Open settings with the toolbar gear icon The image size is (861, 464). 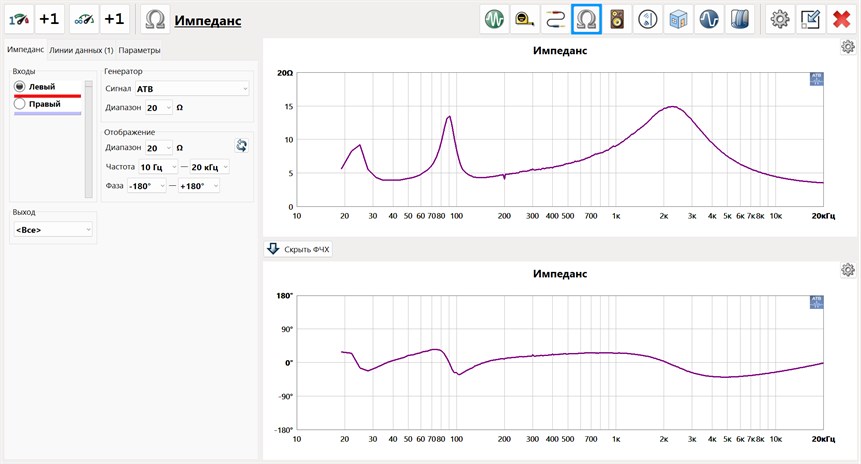(780, 18)
